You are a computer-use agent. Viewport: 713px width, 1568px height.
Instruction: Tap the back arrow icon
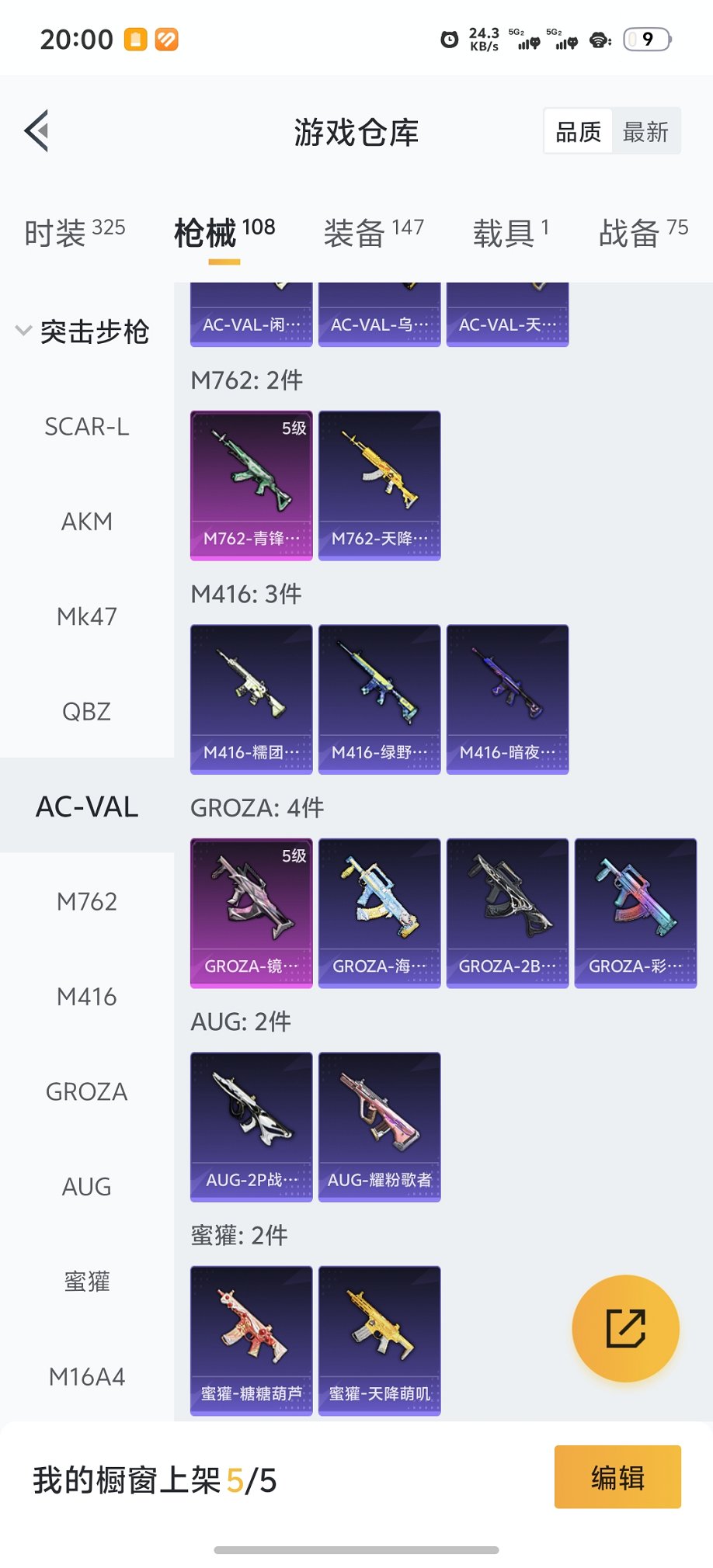tap(37, 130)
